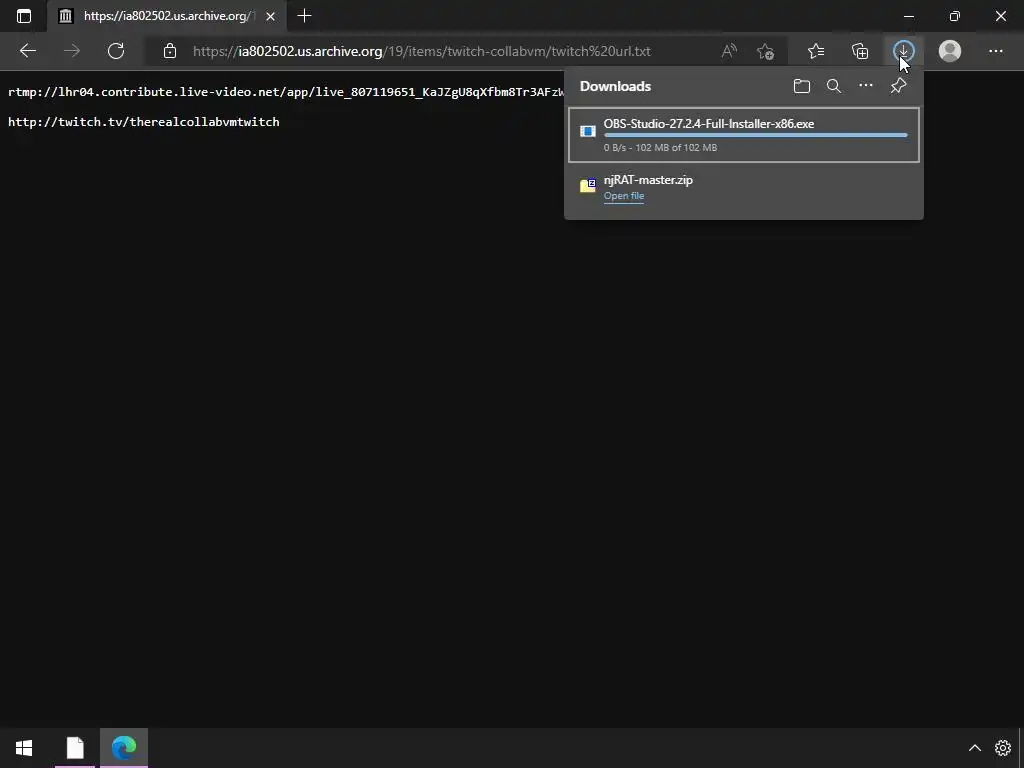1024x768 pixels.
Task: Click the njRAT zip archive icon
Action: (588, 185)
